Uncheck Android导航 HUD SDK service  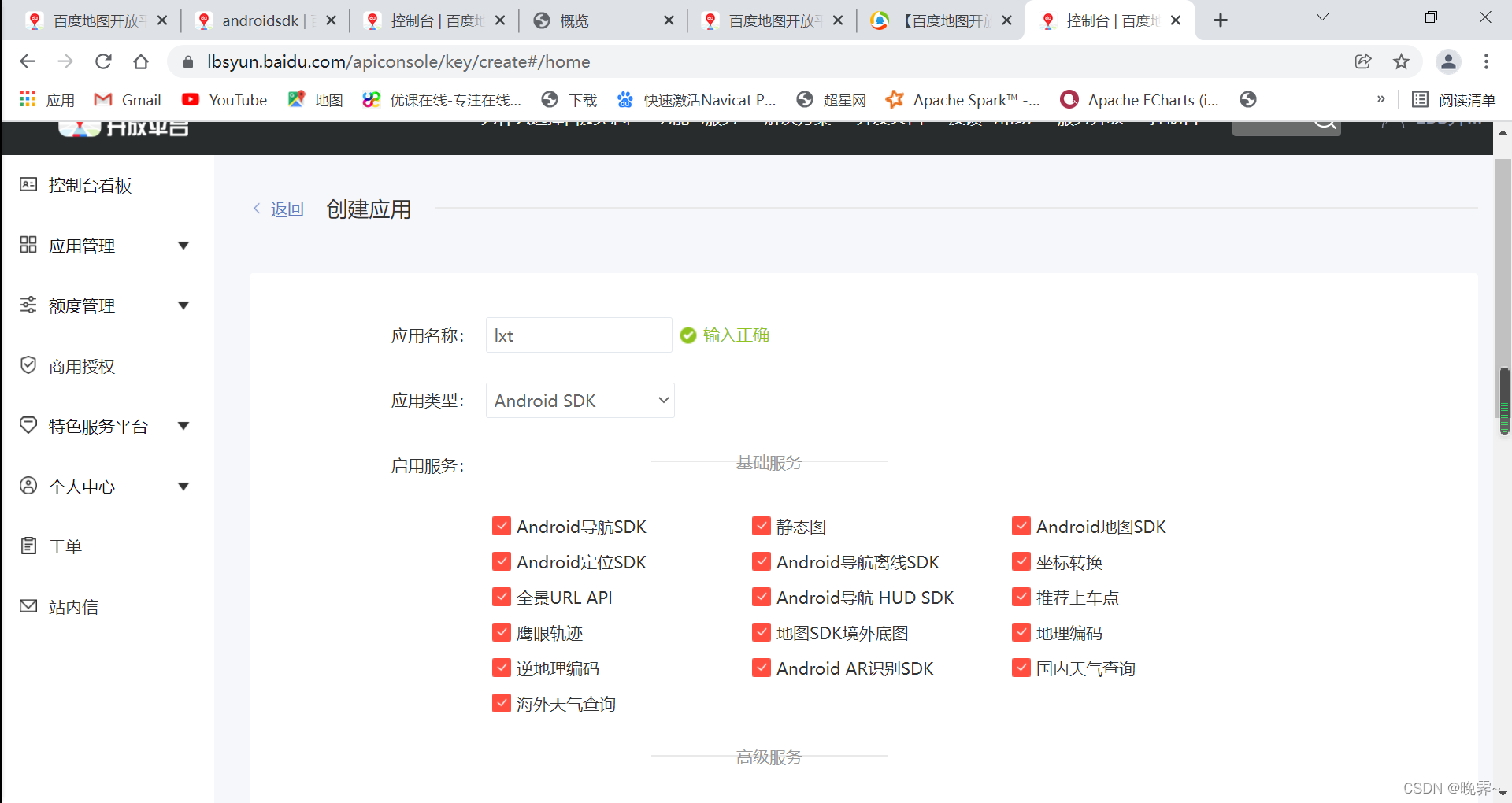tap(762, 597)
